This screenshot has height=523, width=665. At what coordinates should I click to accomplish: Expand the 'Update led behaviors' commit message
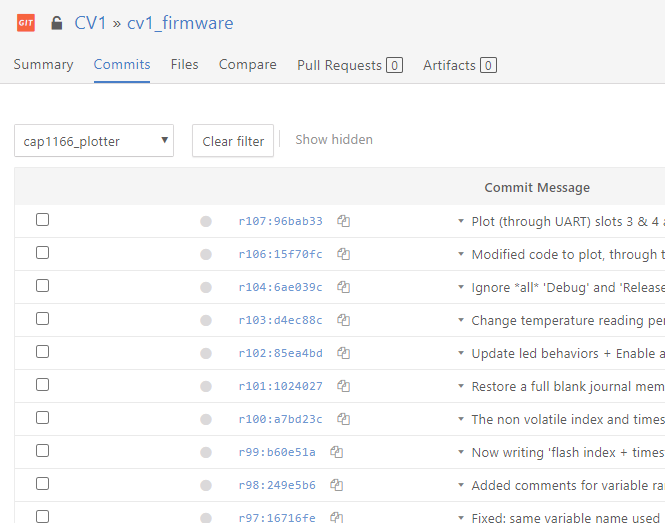pos(461,353)
